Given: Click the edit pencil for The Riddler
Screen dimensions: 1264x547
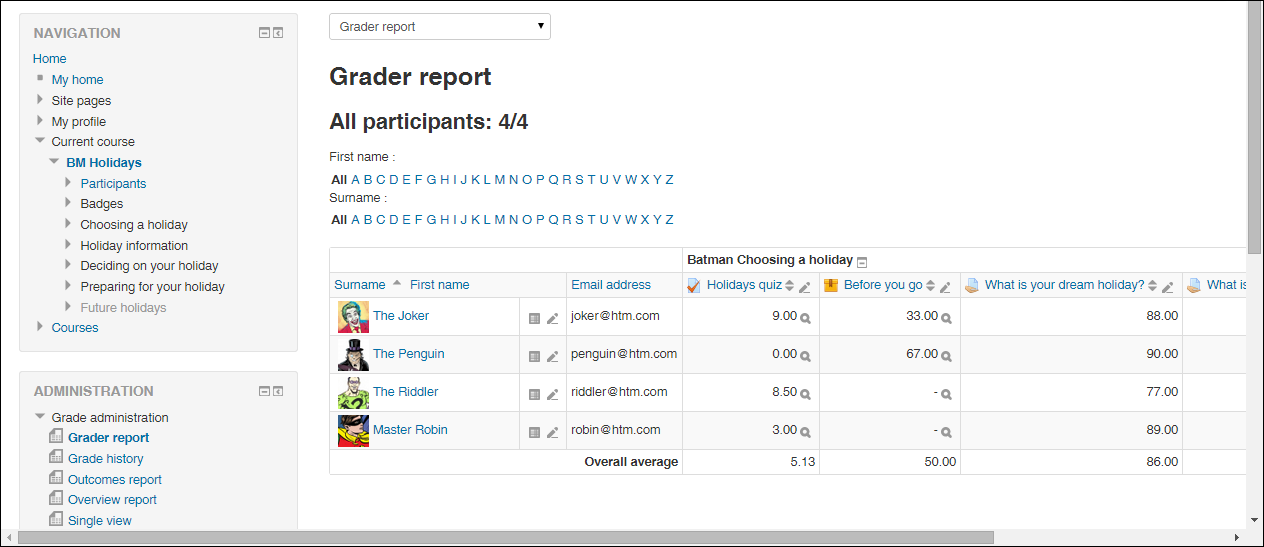Looking at the screenshot, I should click(x=552, y=395).
